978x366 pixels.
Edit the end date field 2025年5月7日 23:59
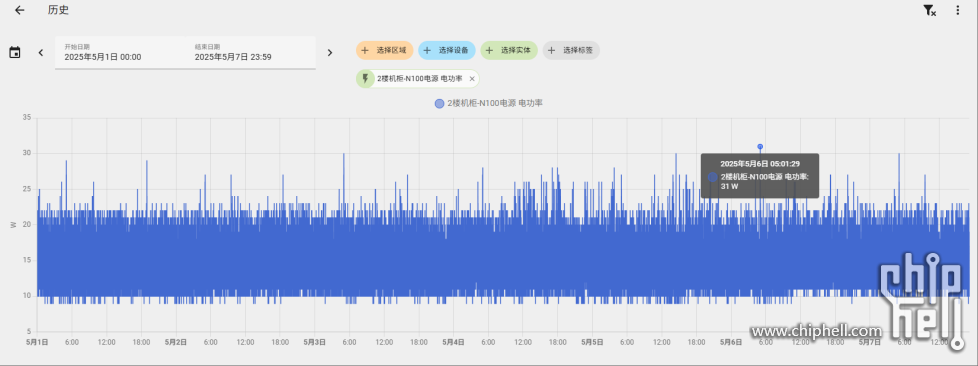coord(250,52)
